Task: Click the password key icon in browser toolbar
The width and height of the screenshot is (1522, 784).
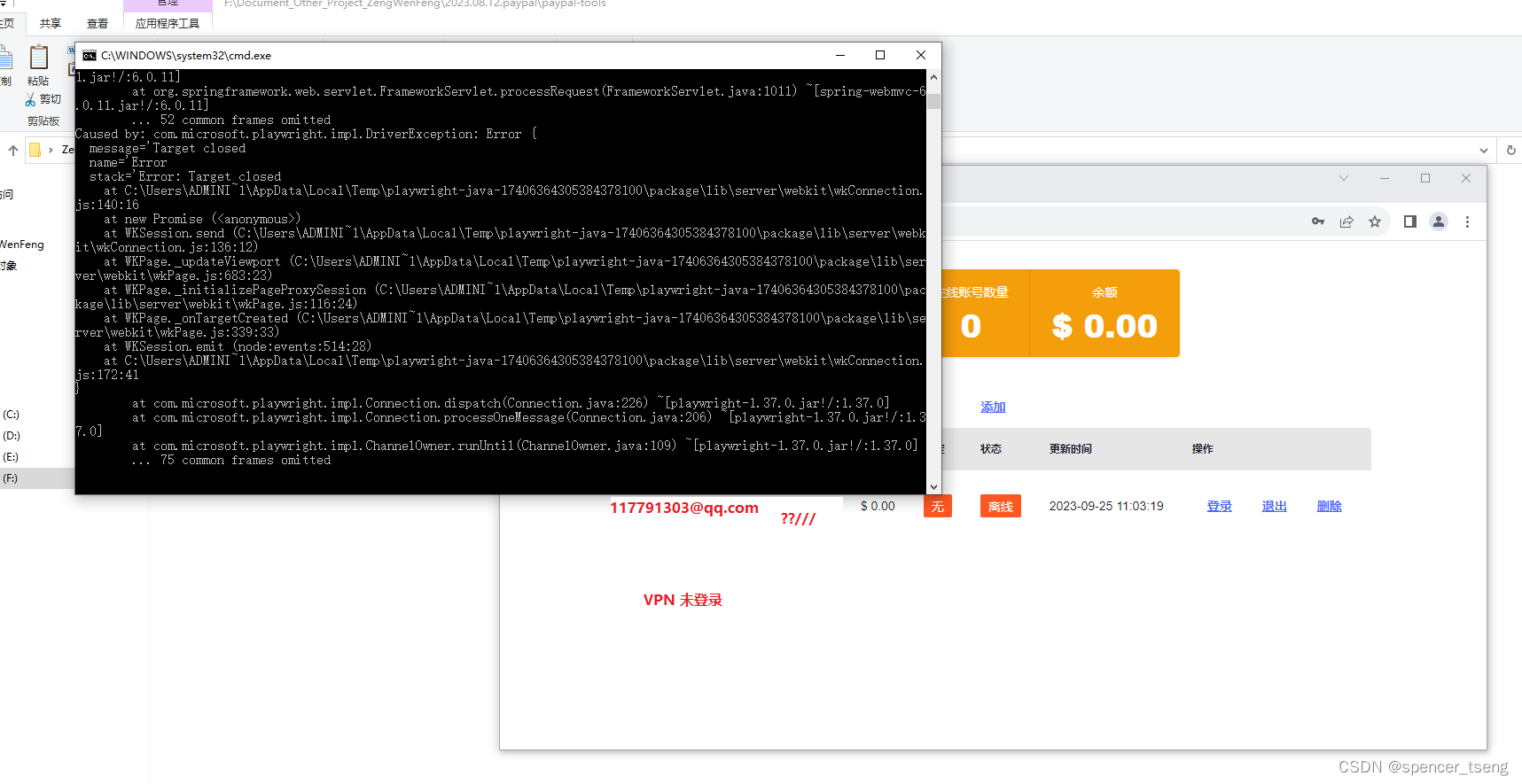Action: [x=1318, y=221]
